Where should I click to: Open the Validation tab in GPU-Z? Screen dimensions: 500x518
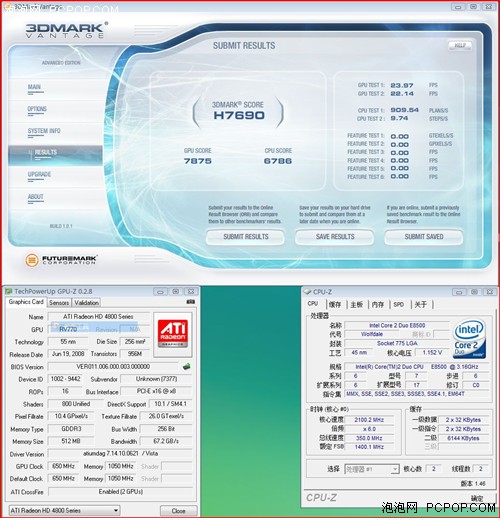coord(86,302)
